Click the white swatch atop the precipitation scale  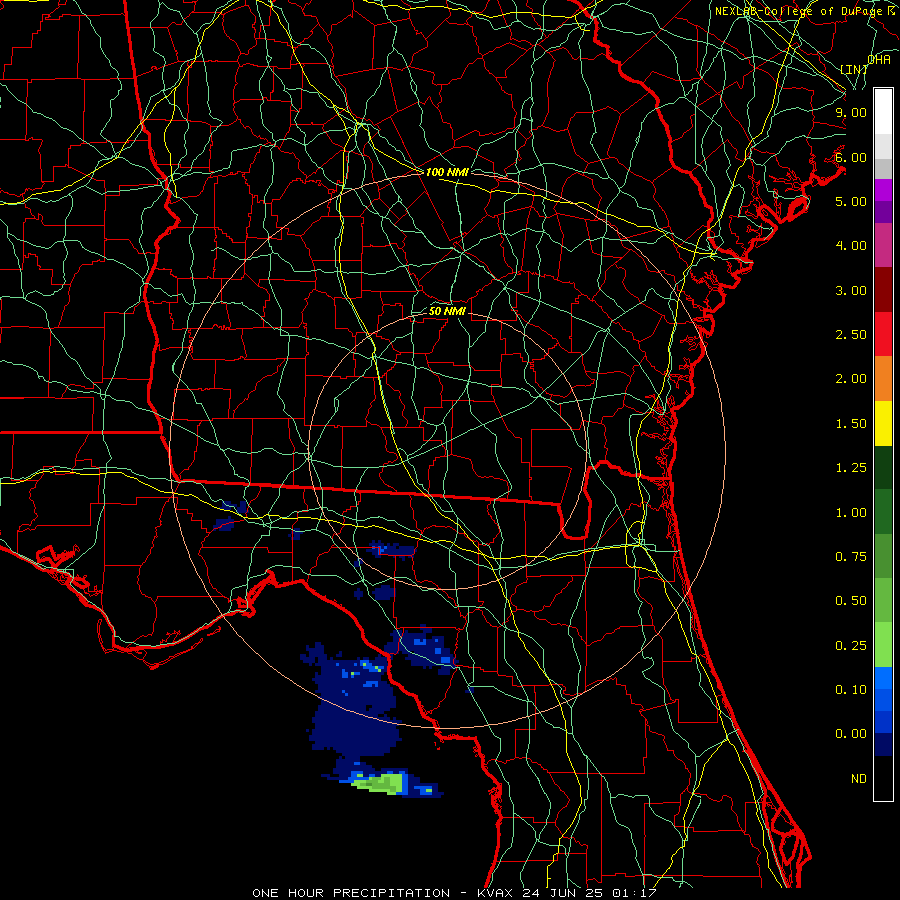click(883, 111)
